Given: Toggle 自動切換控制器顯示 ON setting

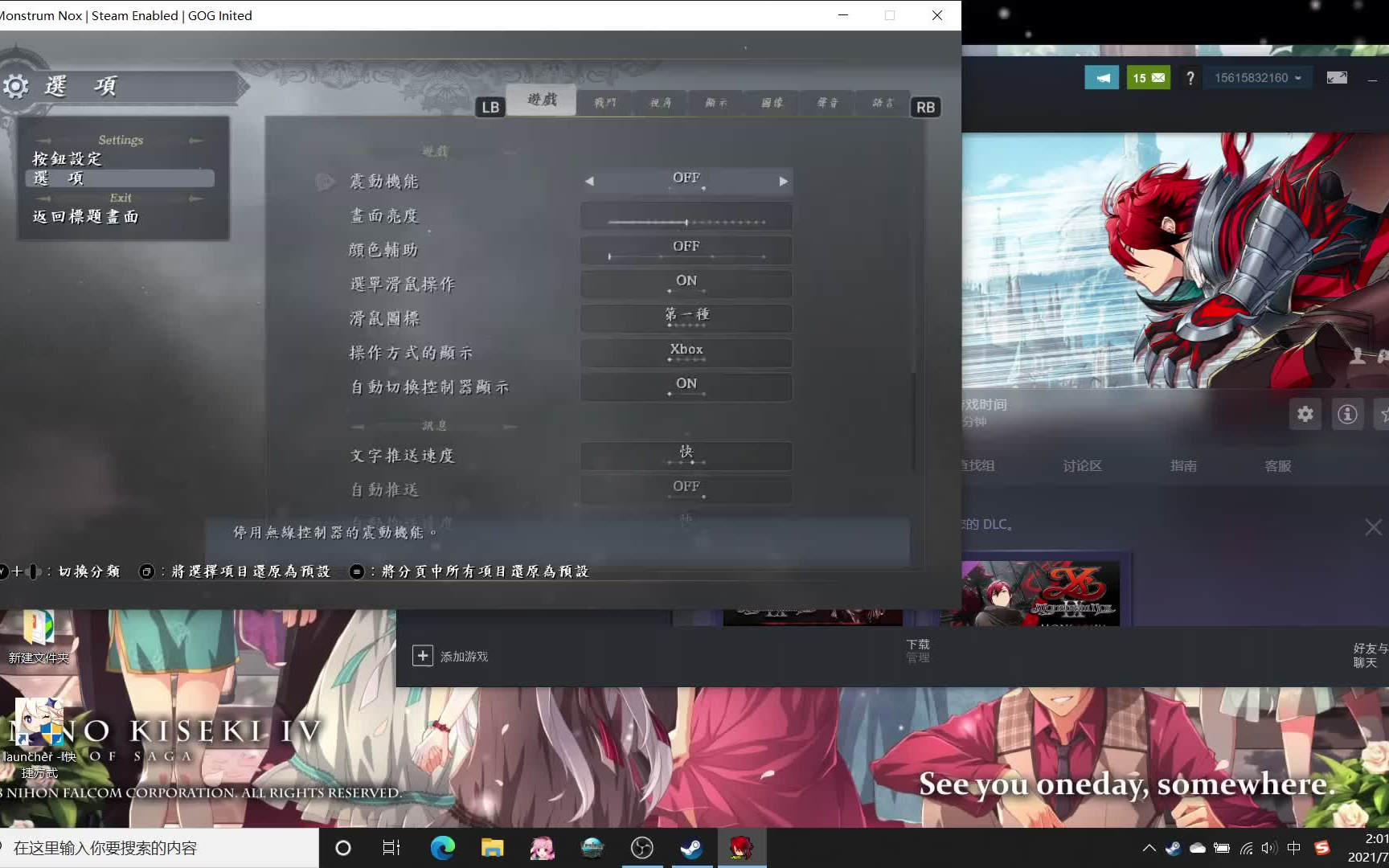Looking at the screenshot, I should (x=686, y=387).
